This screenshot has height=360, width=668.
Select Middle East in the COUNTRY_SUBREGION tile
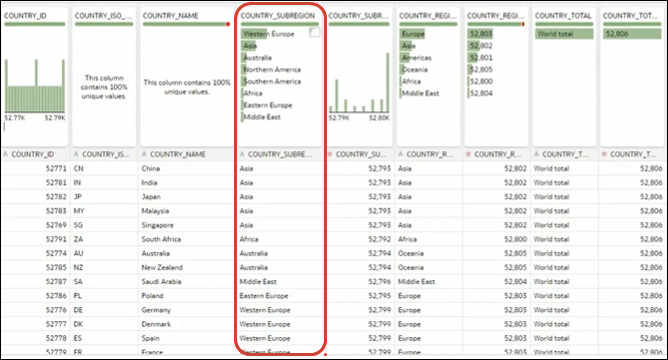(x=262, y=117)
